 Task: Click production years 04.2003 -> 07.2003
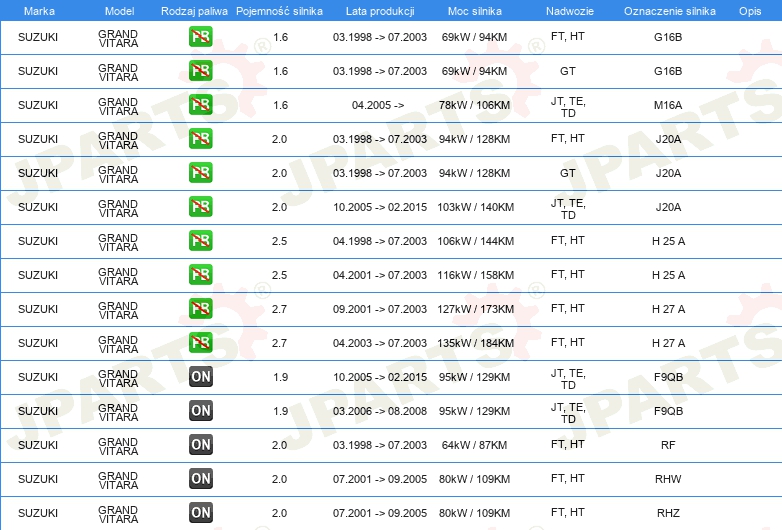click(380, 343)
